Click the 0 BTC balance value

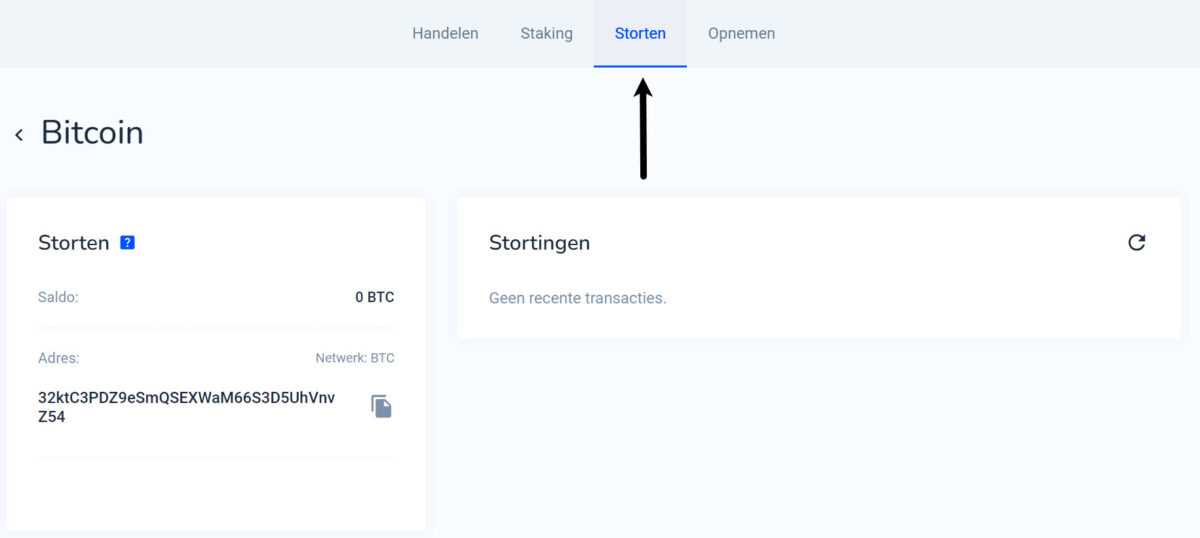pyautogui.click(x=375, y=297)
